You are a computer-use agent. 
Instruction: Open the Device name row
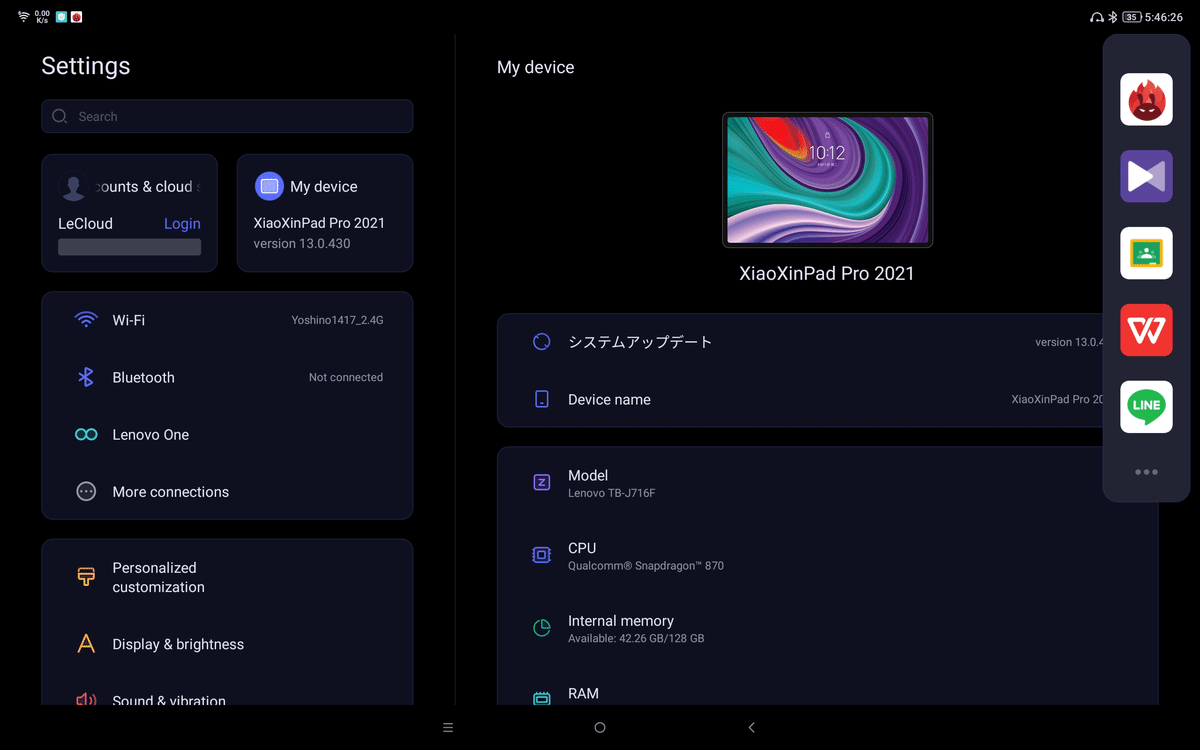pyautogui.click(x=800, y=399)
